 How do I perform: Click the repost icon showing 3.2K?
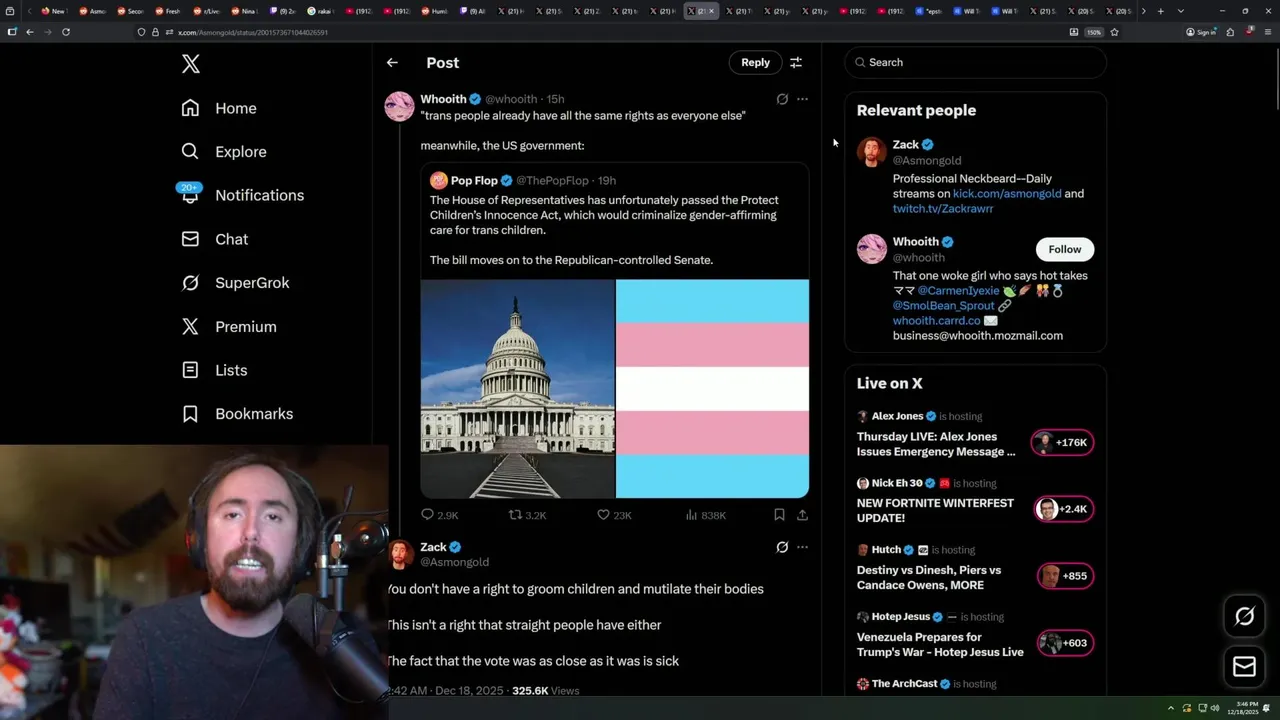pos(515,515)
